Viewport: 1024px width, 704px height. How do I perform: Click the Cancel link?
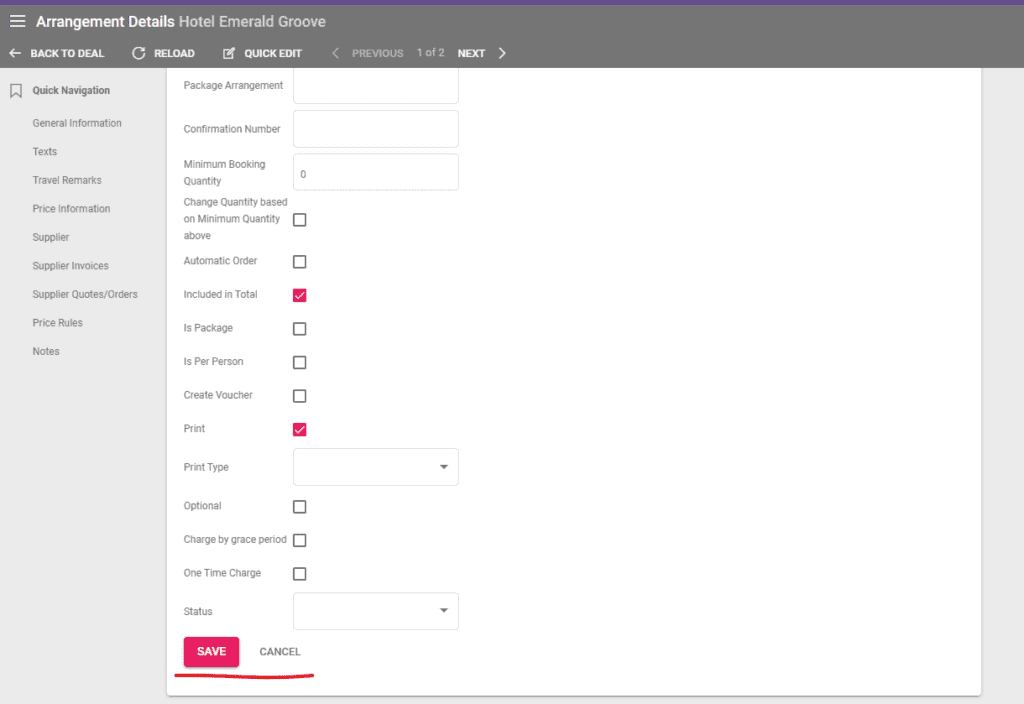click(279, 651)
